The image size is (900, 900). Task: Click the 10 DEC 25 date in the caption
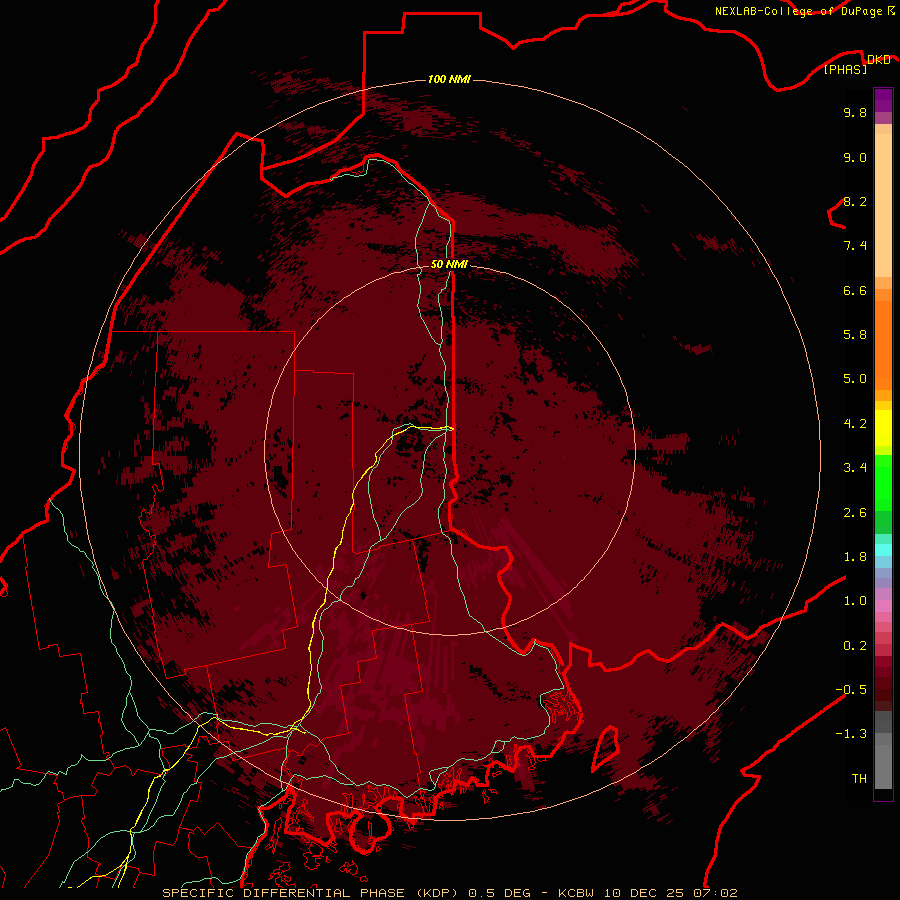(x=645, y=893)
